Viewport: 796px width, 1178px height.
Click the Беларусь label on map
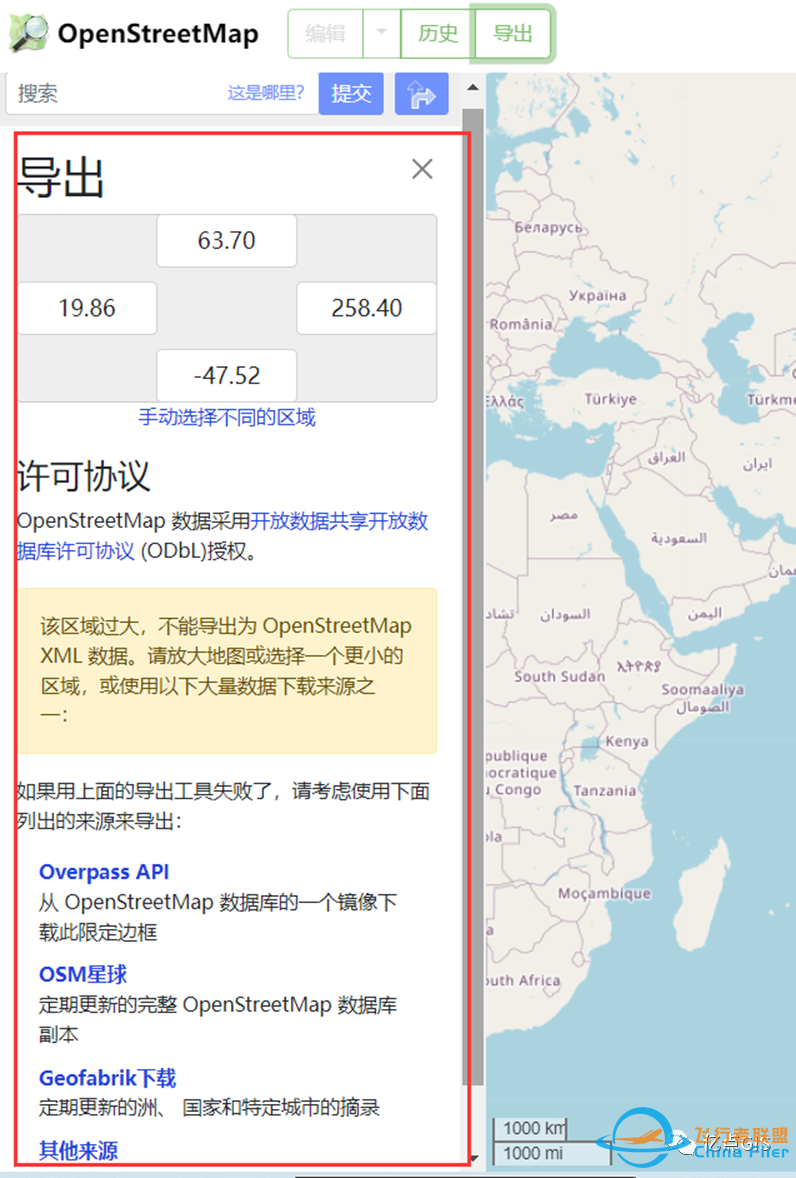548,228
